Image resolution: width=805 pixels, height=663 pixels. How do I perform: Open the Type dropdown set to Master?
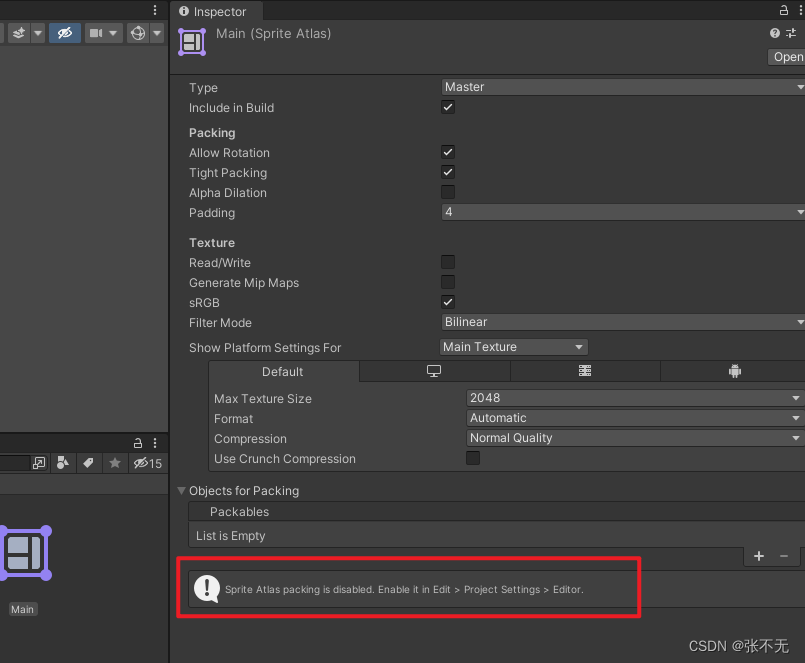[x=623, y=87]
